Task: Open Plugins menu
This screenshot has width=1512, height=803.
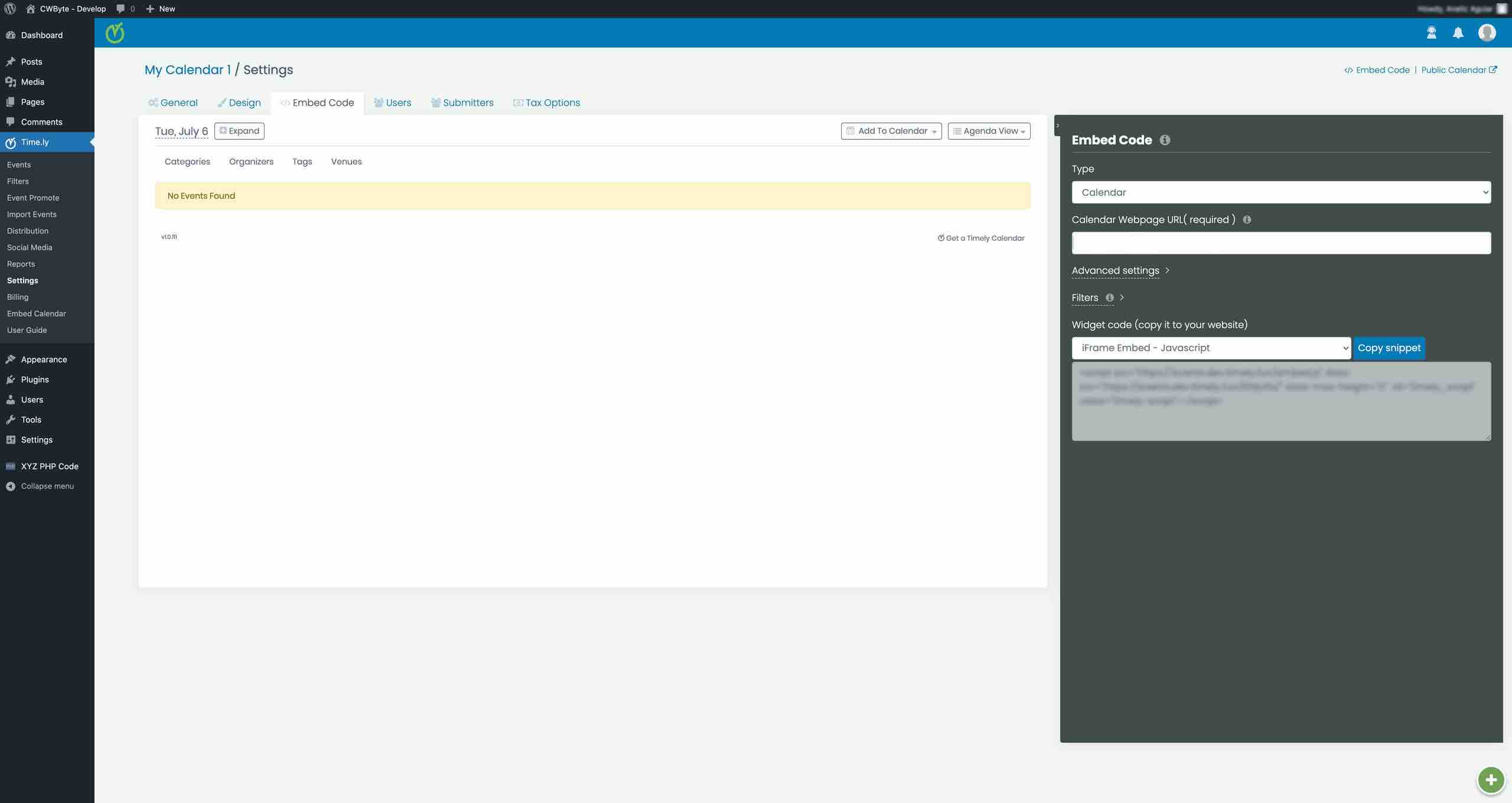Action: [x=47, y=380]
